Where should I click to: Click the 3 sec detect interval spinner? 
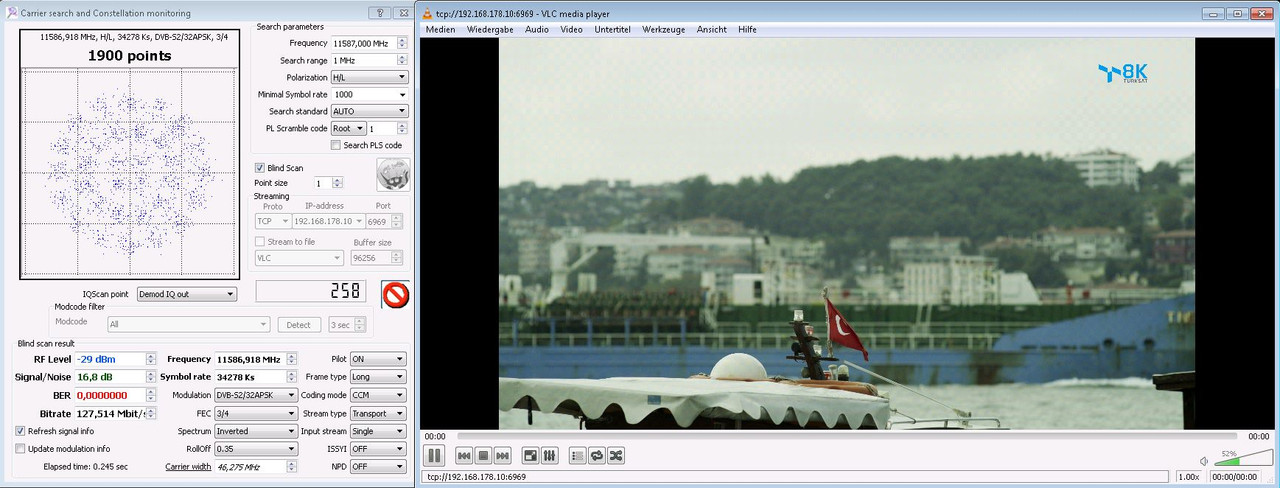tap(348, 324)
